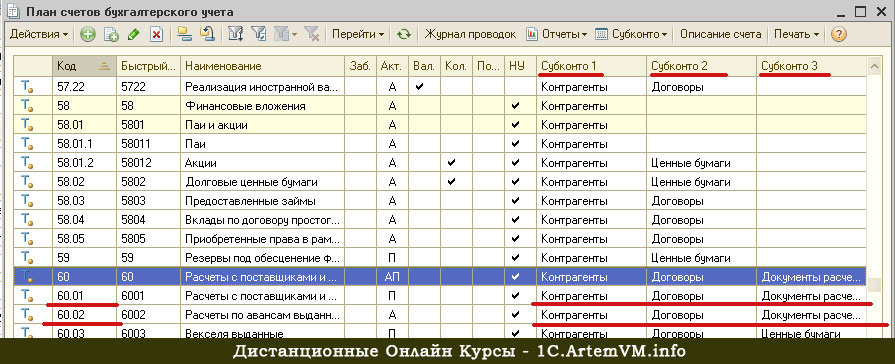Image resolution: width=895 pixels, height=364 pixels.
Task: Click Кол. column header
Action: (x=455, y=66)
